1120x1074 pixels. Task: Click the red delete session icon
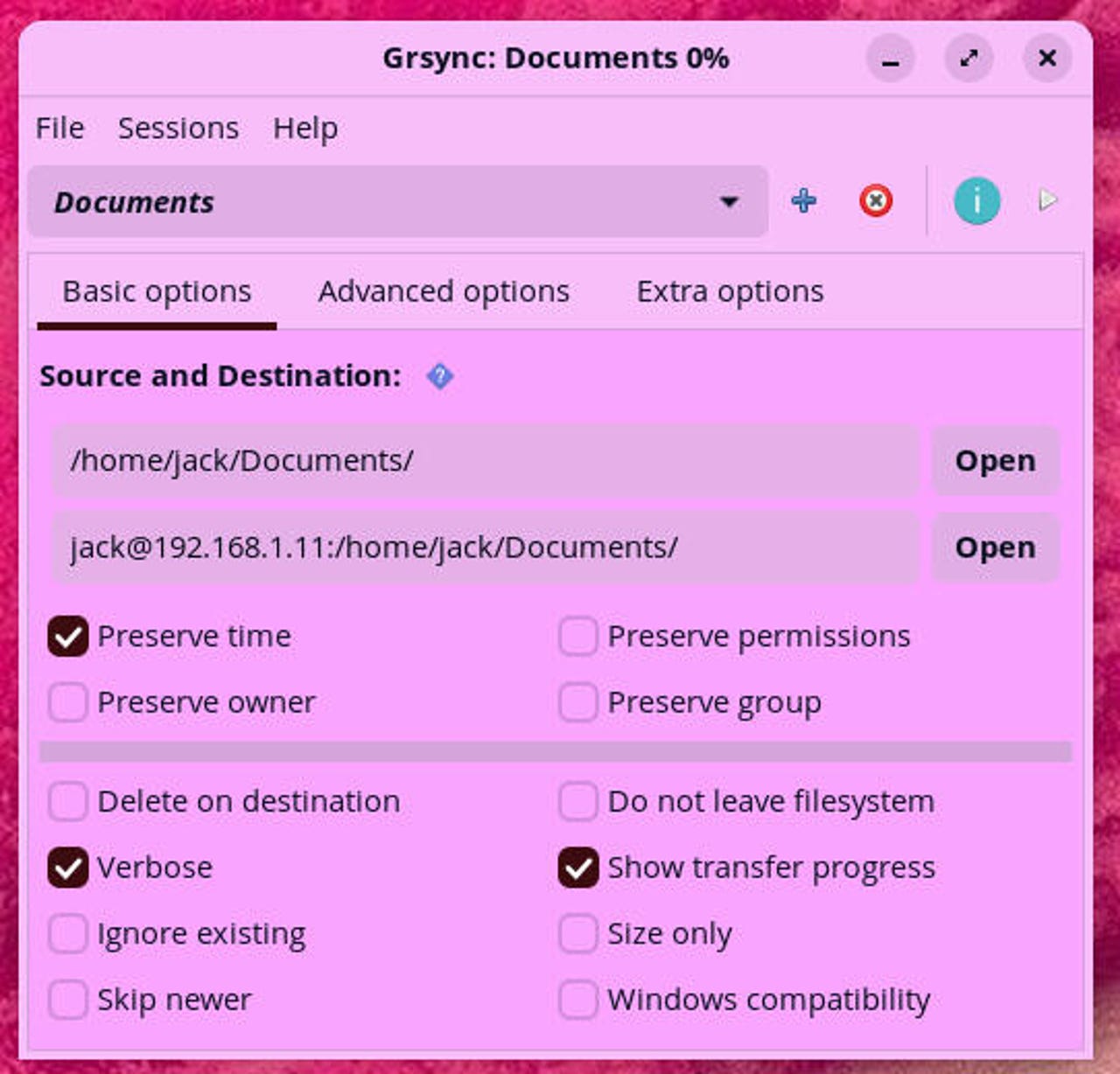click(x=875, y=201)
